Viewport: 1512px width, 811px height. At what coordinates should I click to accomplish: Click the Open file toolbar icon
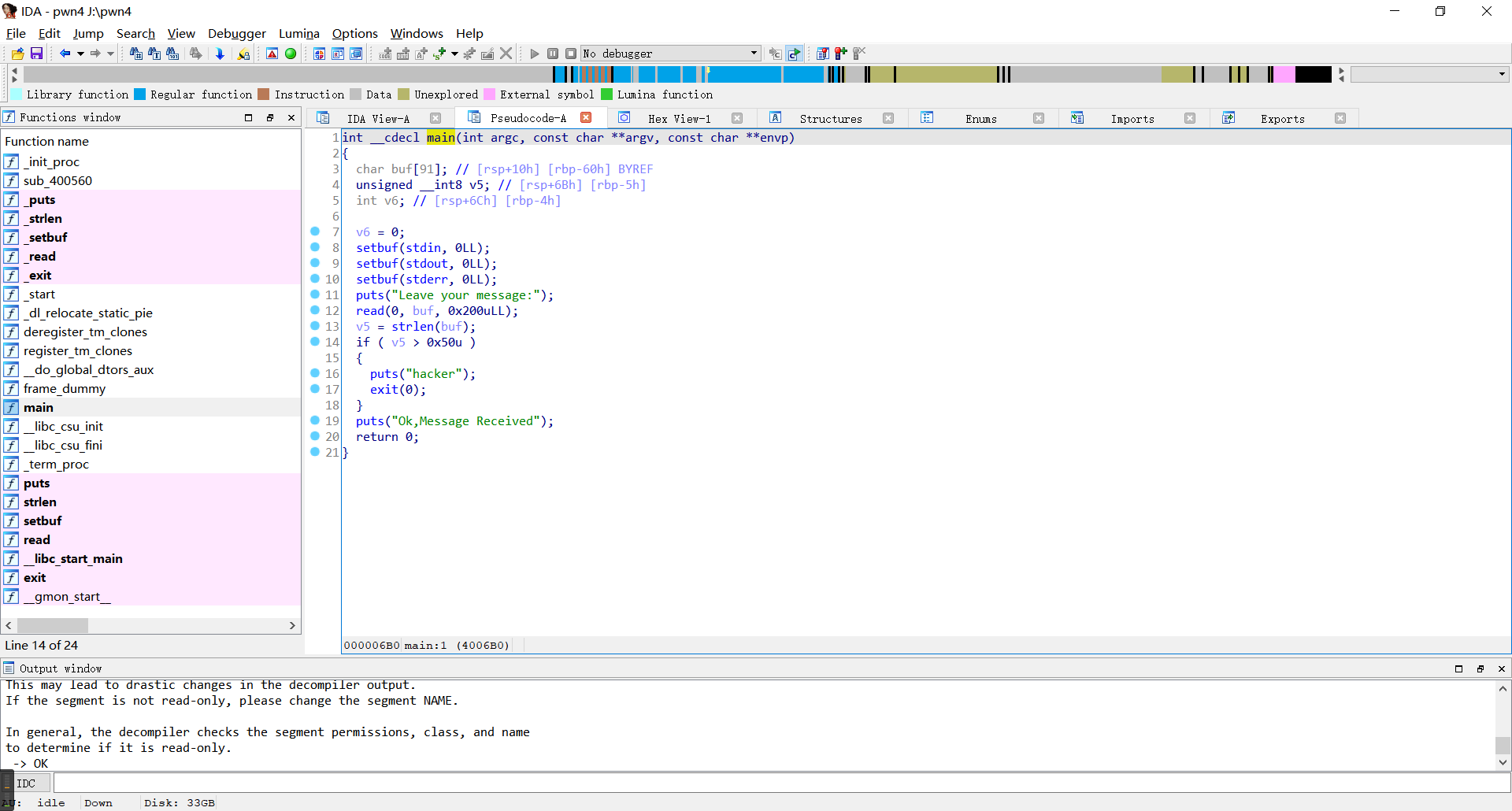click(x=17, y=54)
